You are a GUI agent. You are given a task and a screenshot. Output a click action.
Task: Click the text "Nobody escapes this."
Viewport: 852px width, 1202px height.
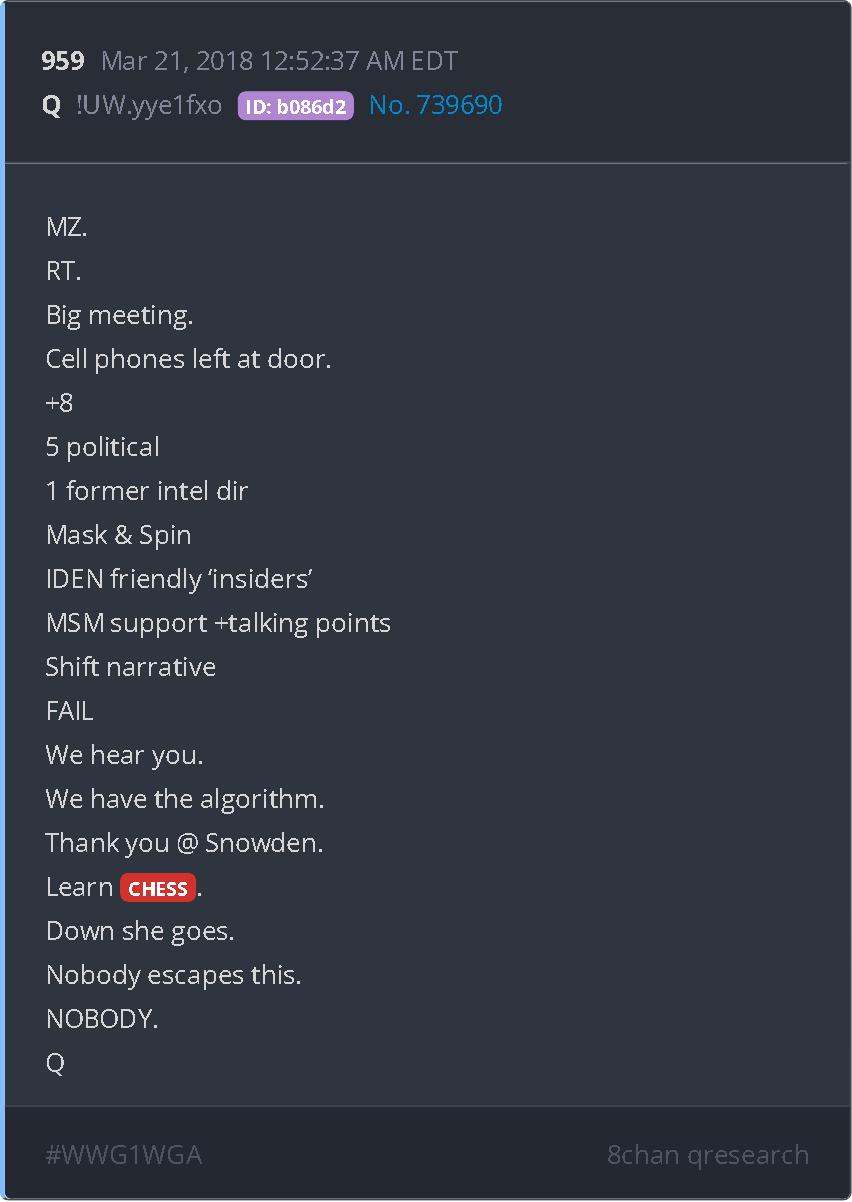[x=173, y=975]
